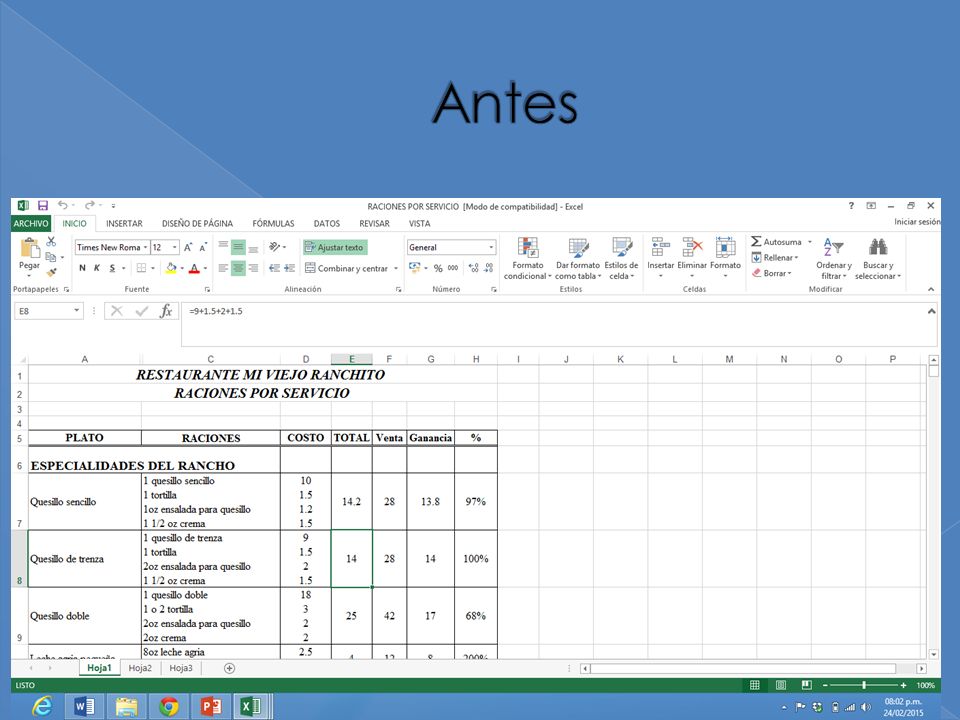Copy selection with the copy icon
The width and height of the screenshot is (960, 720).
[51, 257]
